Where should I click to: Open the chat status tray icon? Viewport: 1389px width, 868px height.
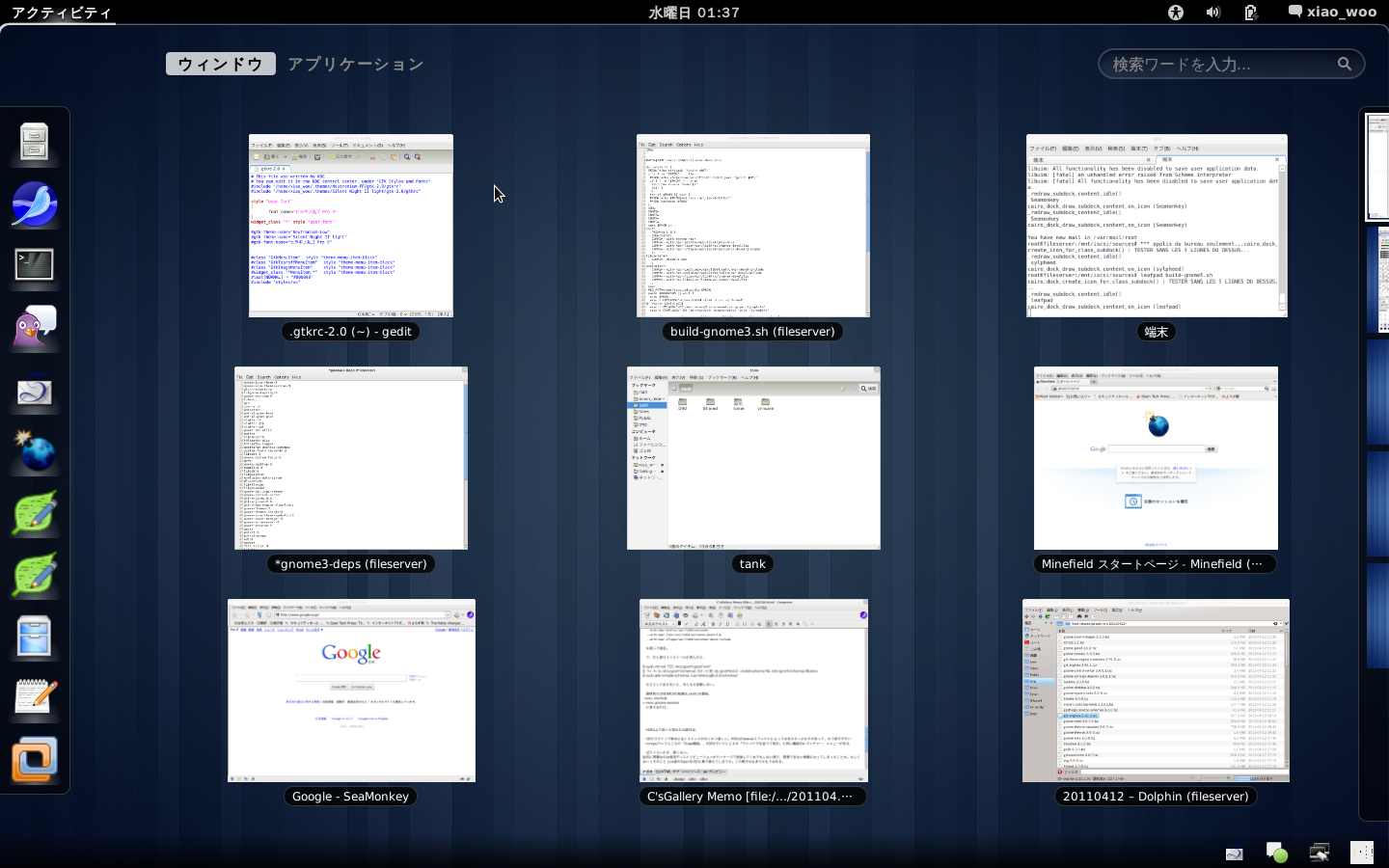coord(1276,852)
